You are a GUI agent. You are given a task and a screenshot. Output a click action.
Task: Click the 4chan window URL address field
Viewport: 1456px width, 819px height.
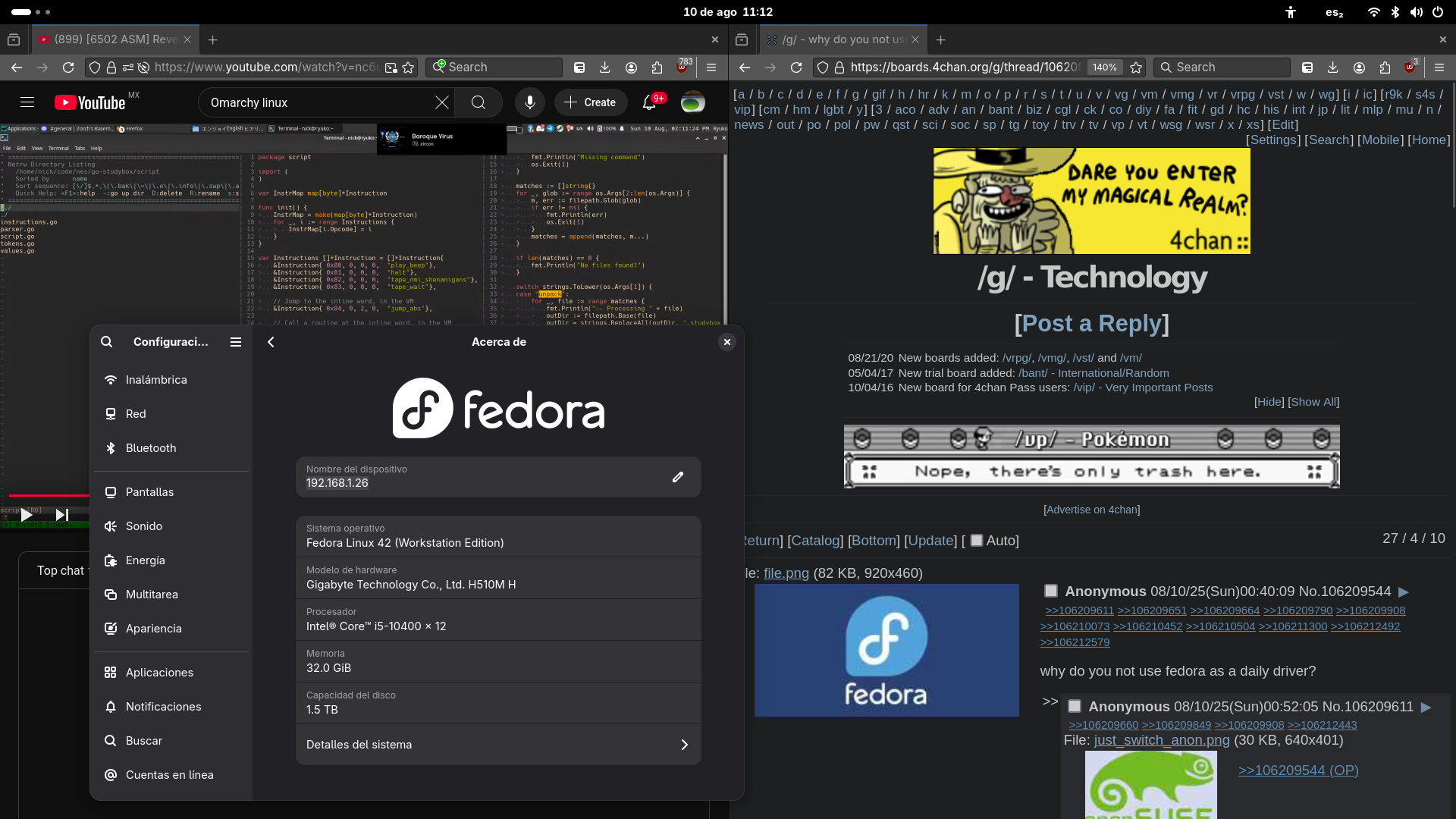click(965, 67)
